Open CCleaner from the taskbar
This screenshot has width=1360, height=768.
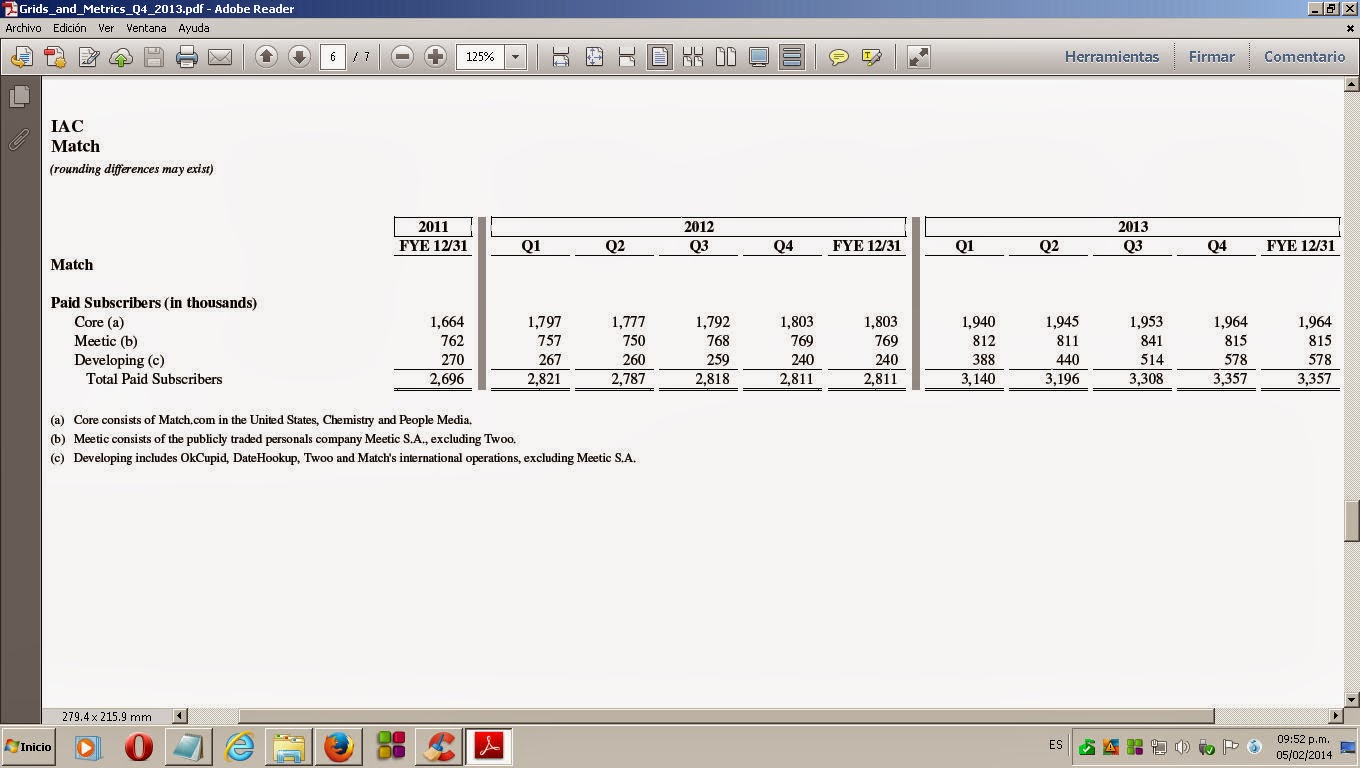coord(439,747)
